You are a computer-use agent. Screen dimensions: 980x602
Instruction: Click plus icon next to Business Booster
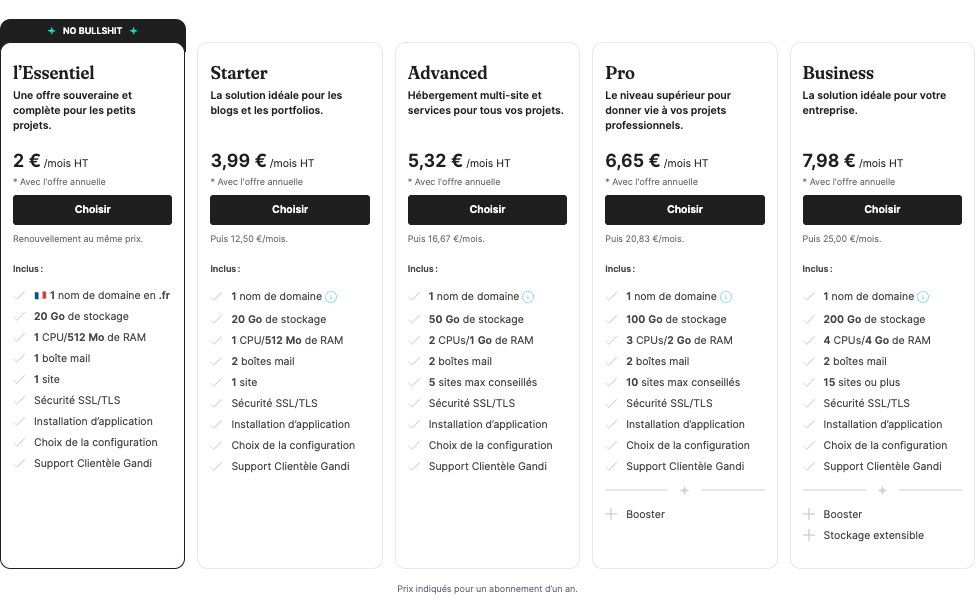pos(809,514)
